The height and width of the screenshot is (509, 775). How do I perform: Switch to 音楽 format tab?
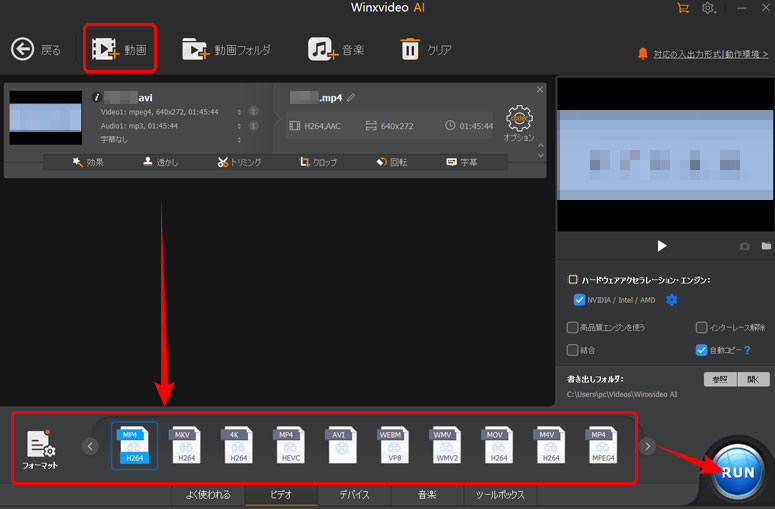[x=428, y=495]
